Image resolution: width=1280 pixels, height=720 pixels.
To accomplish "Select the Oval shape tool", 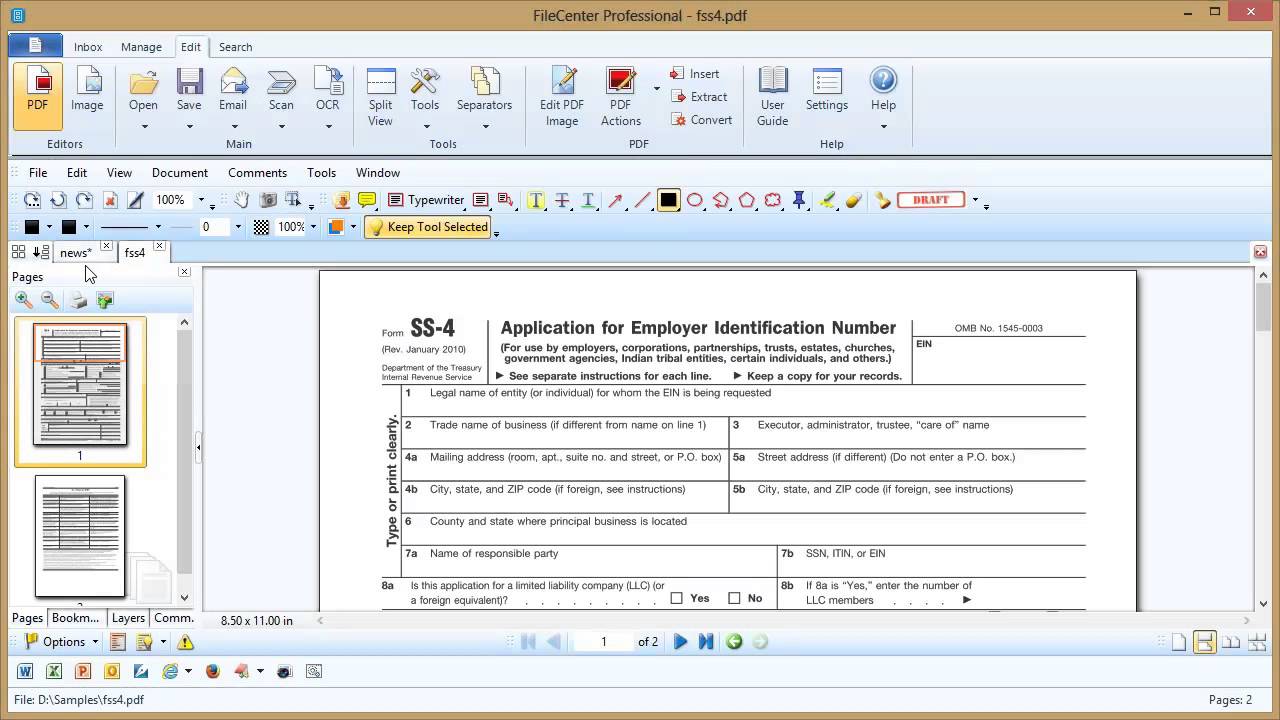I will point(695,200).
